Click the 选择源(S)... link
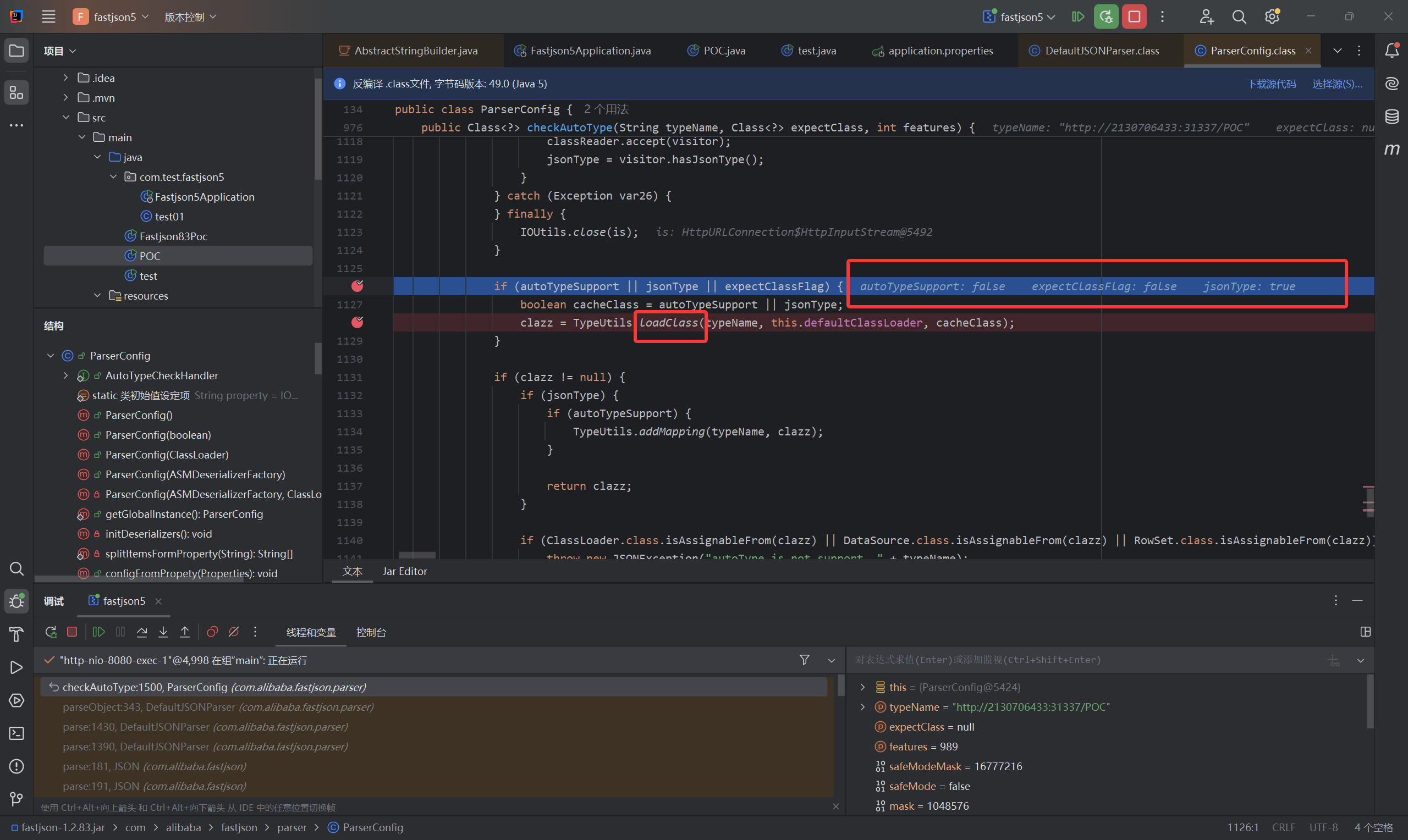This screenshot has width=1408, height=840. coord(1337,84)
